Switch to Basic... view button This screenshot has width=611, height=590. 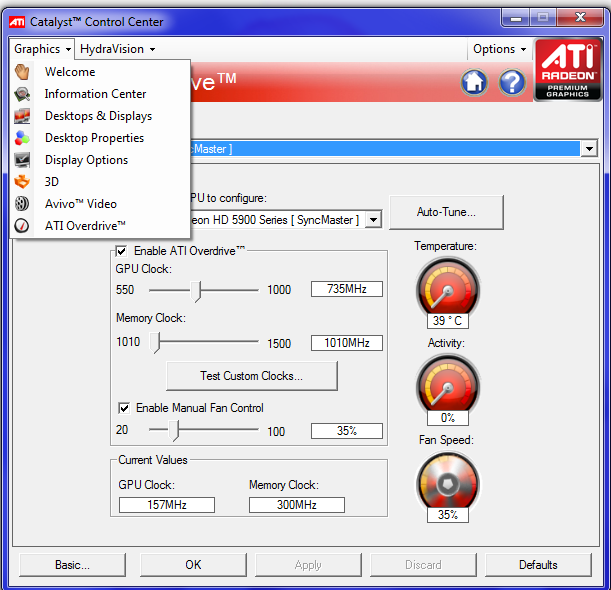coord(72,565)
